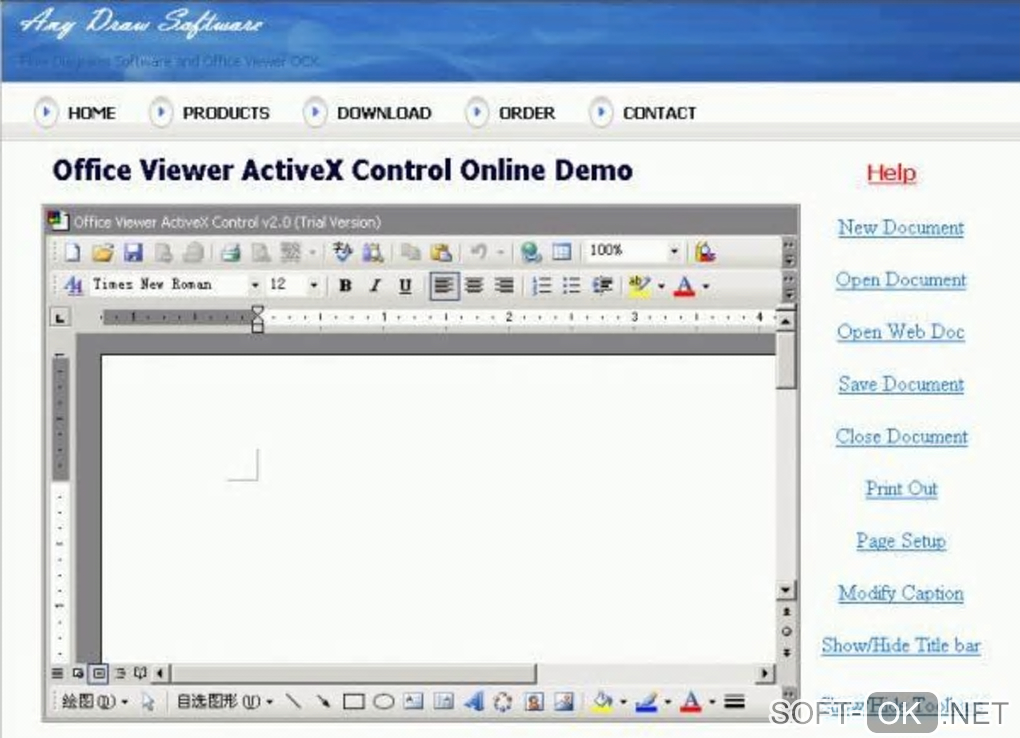Viewport: 1020px width, 738px height.
Task: Click the Page Setup link
Action: [x=901, y=541]
